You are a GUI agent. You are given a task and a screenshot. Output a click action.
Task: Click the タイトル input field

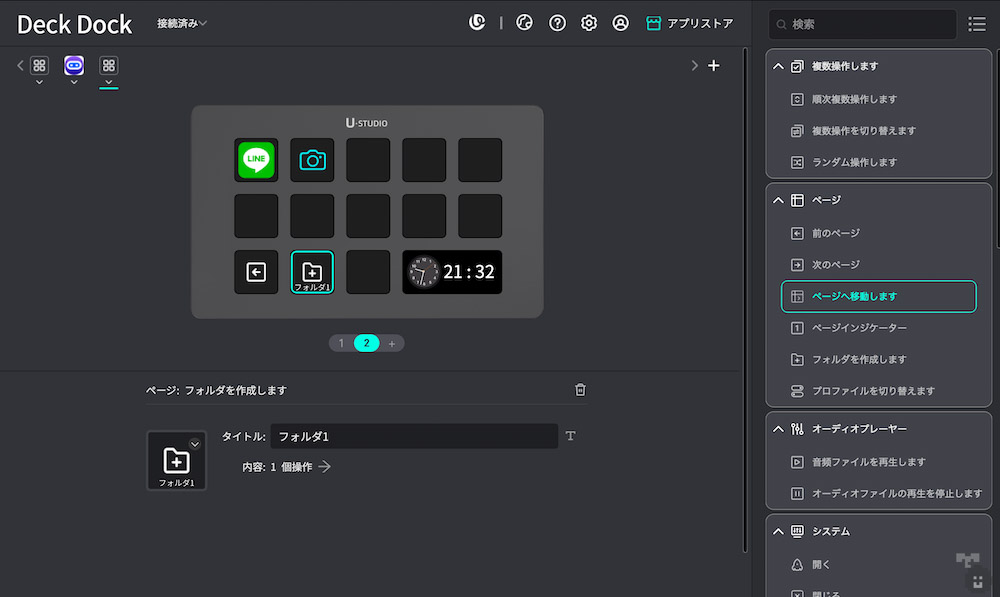[413, 436]
